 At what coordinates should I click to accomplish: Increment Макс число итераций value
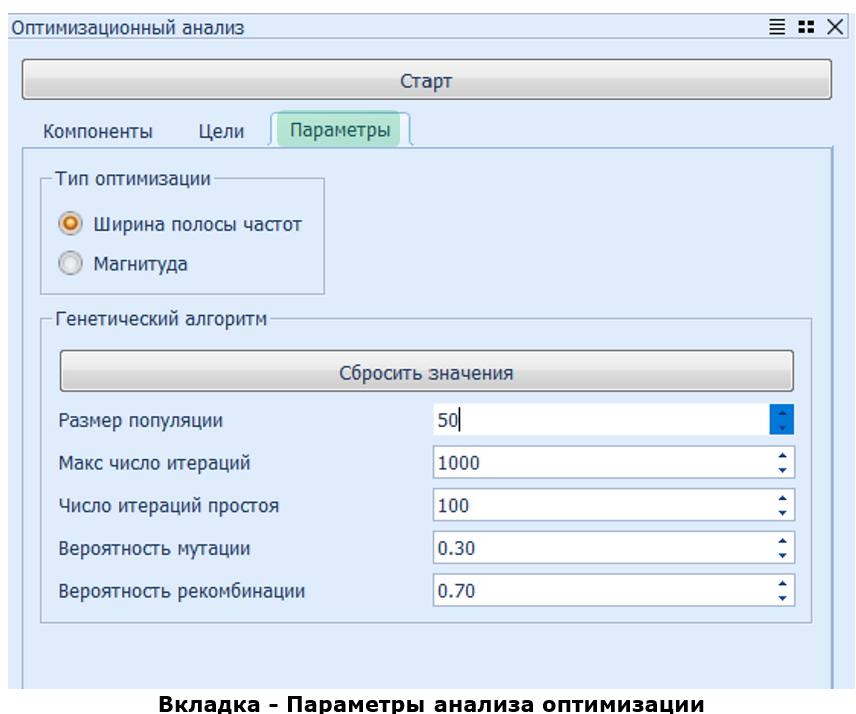[x=782, y=456]
